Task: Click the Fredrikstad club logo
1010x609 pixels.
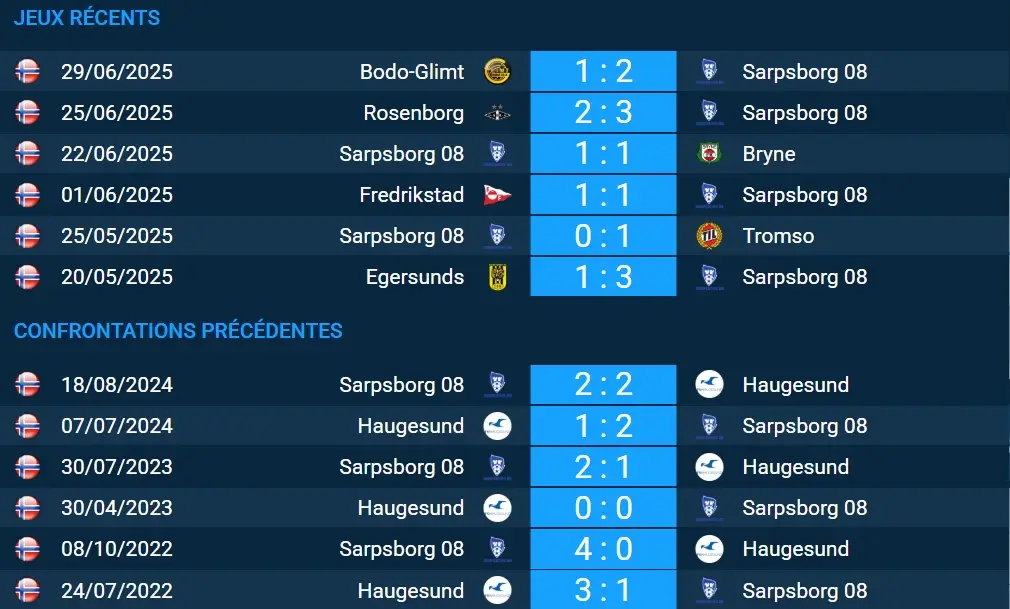Action: tap(497, 195)
